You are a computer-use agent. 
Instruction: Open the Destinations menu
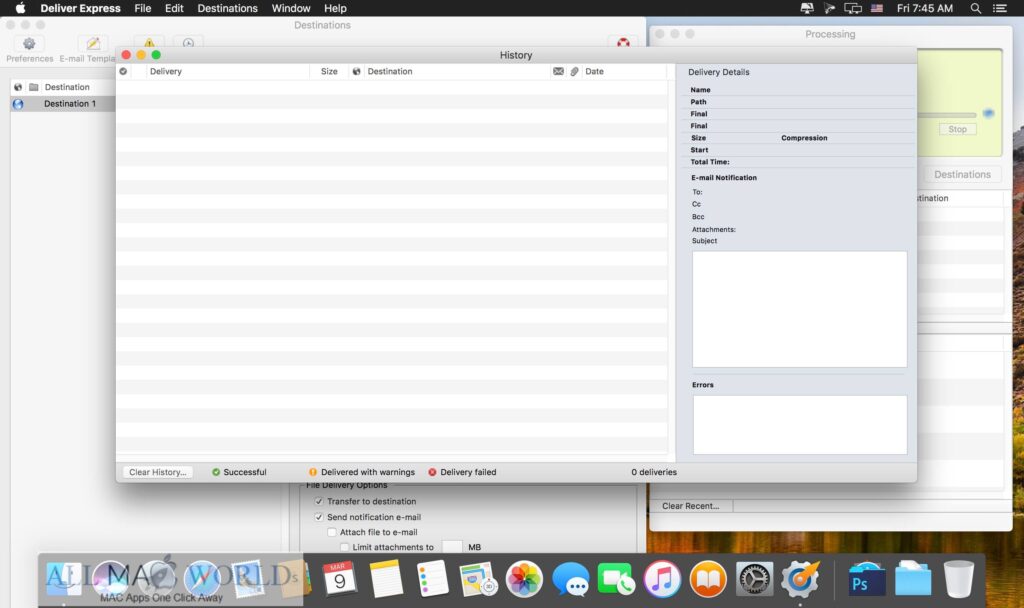[x=227, y=8]
